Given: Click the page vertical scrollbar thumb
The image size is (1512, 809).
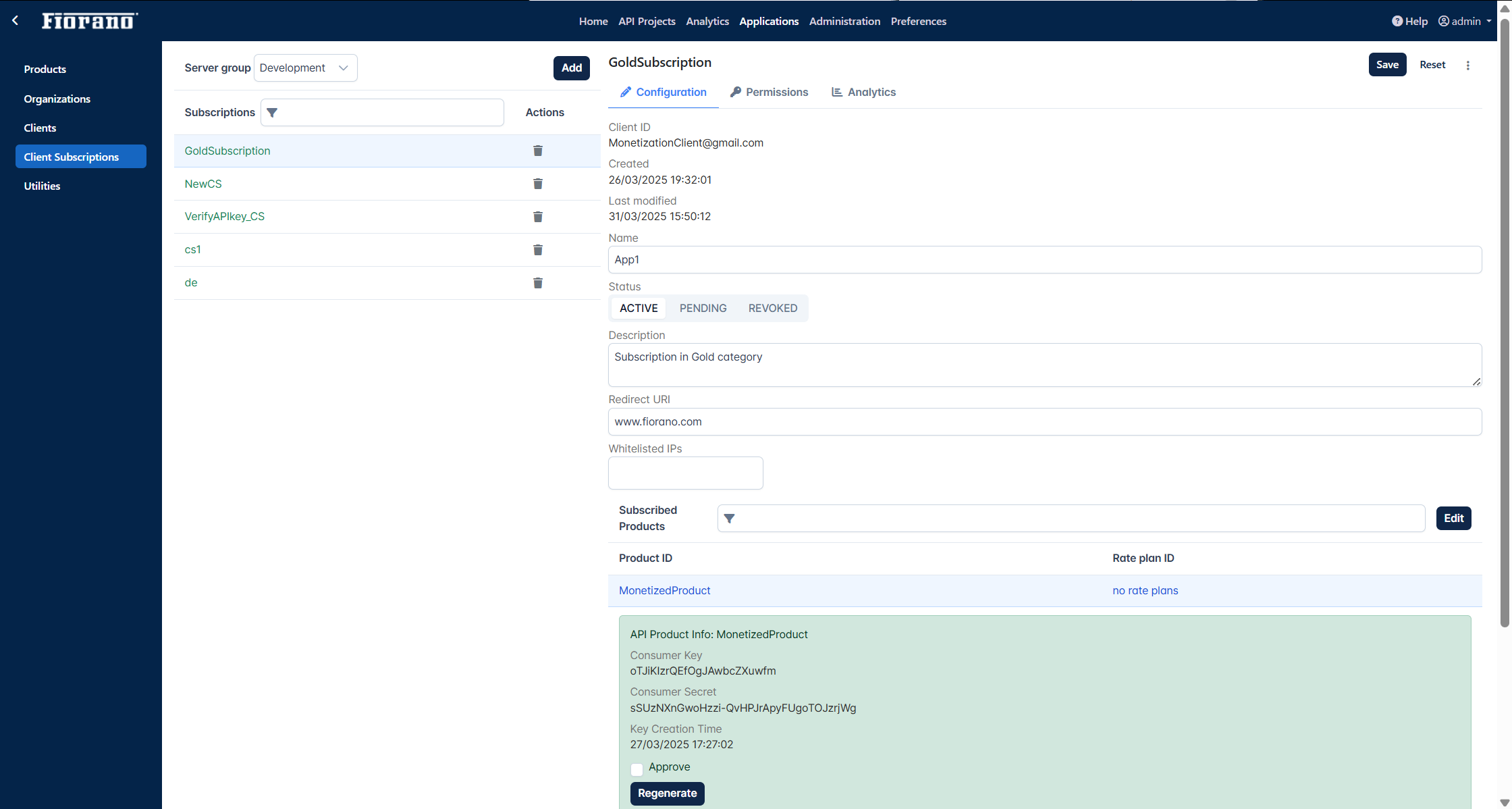Looking at the screenshot, I should click(1505, 324).
